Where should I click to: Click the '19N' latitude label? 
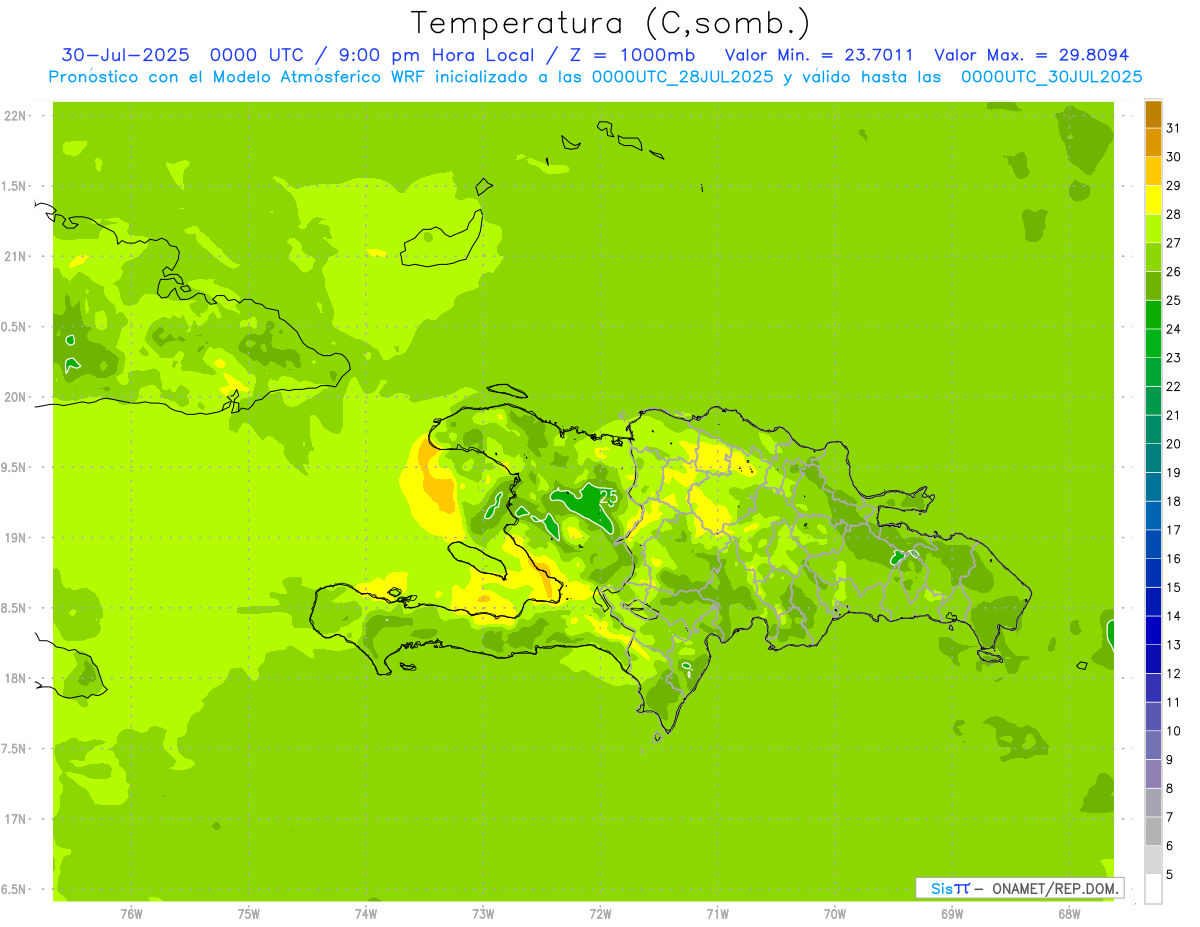point(15,538)
